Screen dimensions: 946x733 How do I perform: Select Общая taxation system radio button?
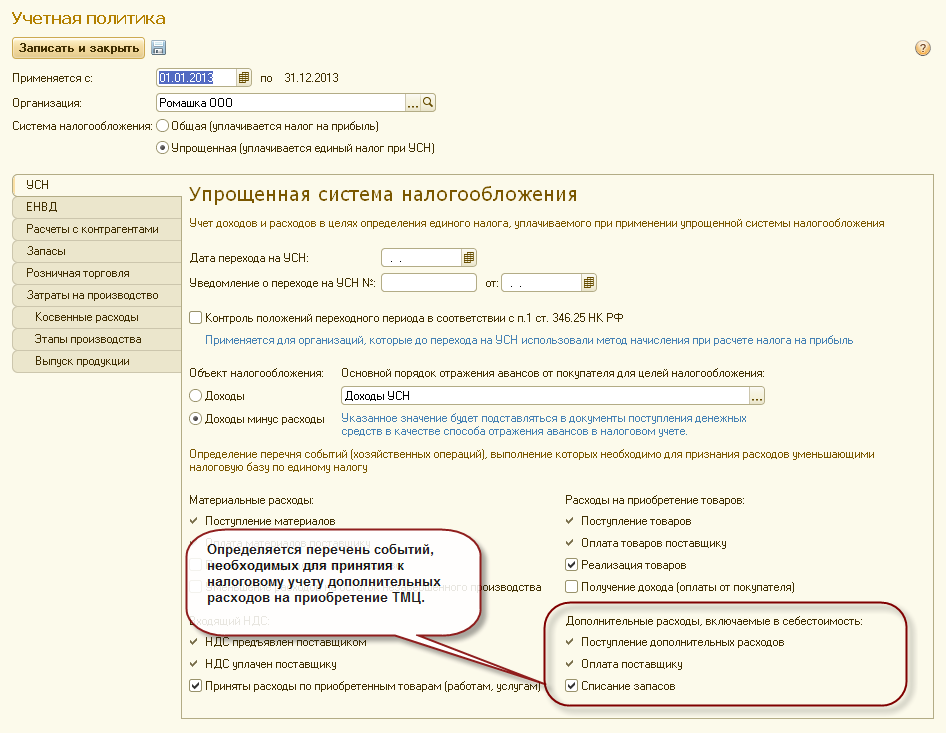click(x=162, y=126)
